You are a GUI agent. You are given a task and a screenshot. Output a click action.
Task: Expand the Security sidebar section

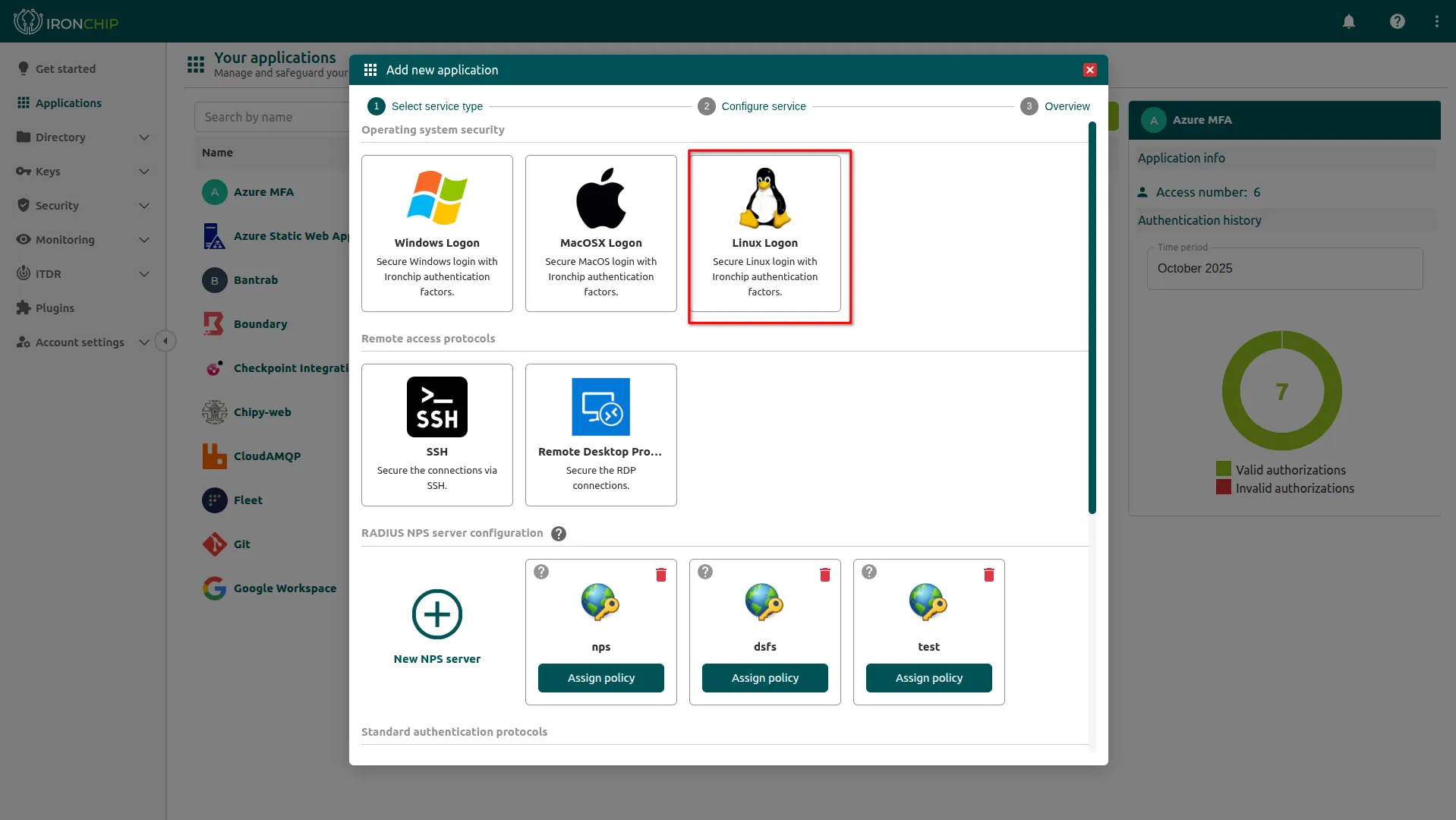coord(83,206)
